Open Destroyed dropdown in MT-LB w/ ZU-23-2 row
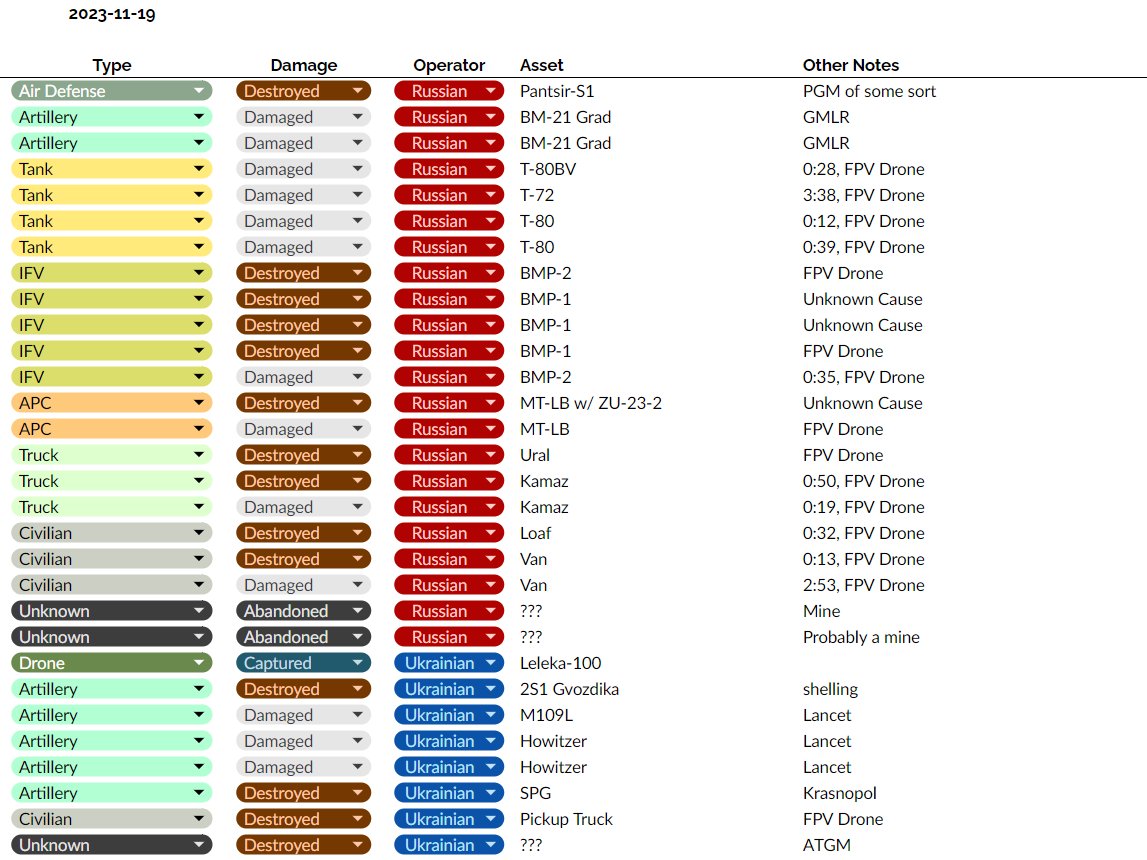 pyautogui.click(x=303, y=403)
